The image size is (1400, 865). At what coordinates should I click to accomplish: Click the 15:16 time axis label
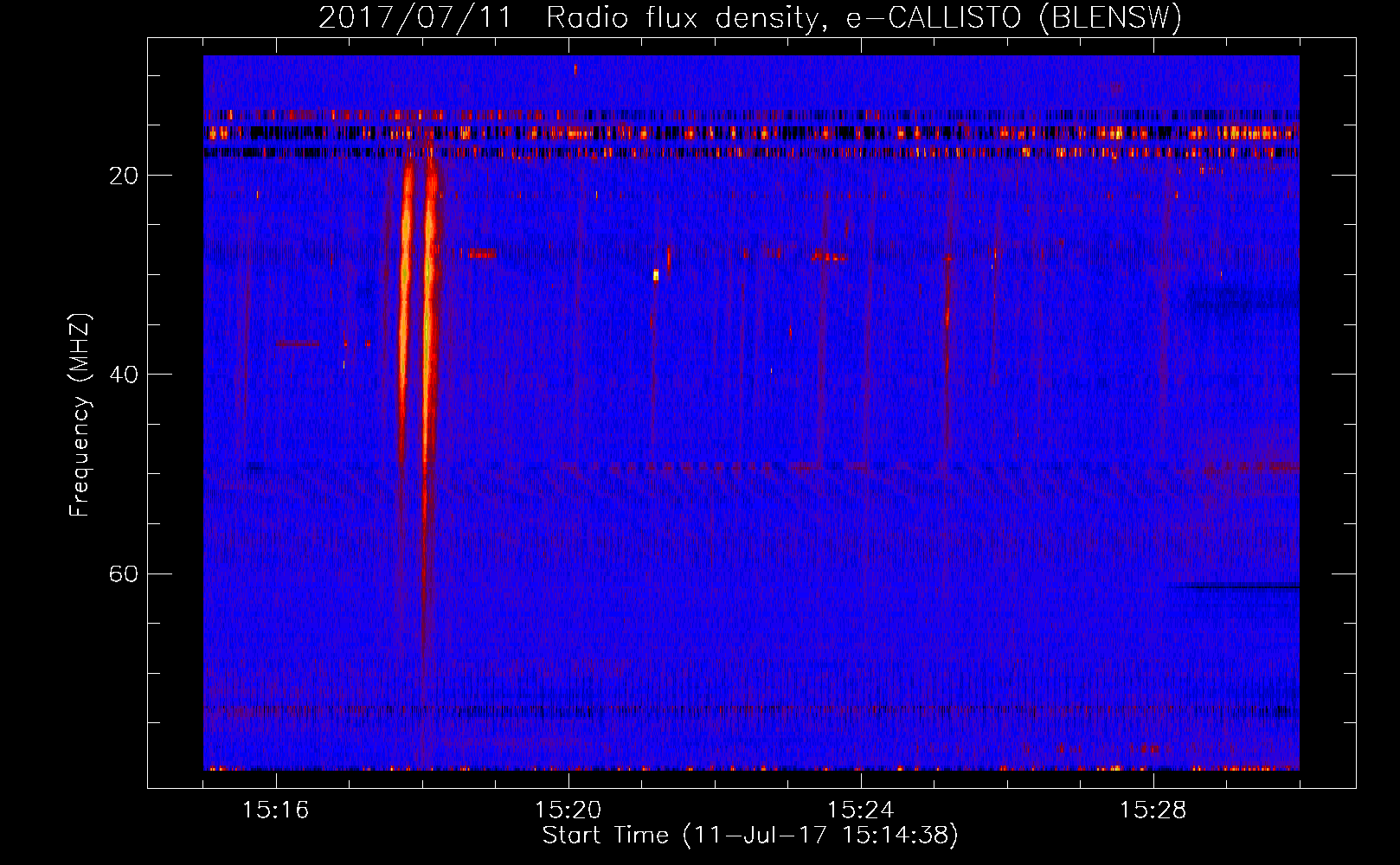point(276,811)
